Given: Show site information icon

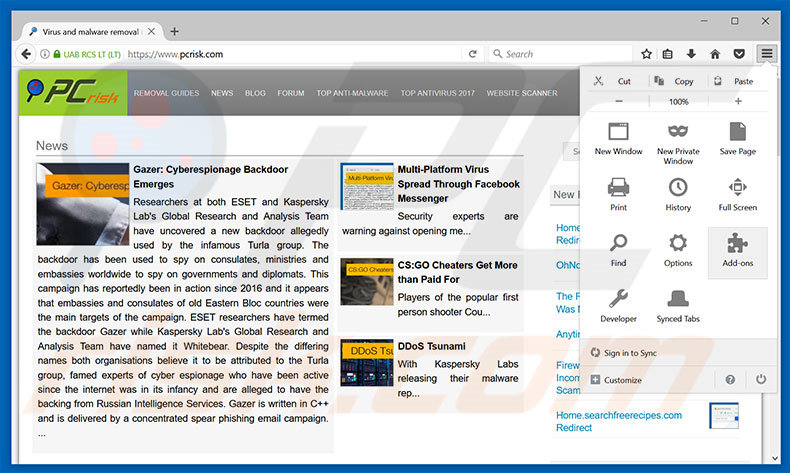Looking at the screenshot, I should (x=45, y=54).
